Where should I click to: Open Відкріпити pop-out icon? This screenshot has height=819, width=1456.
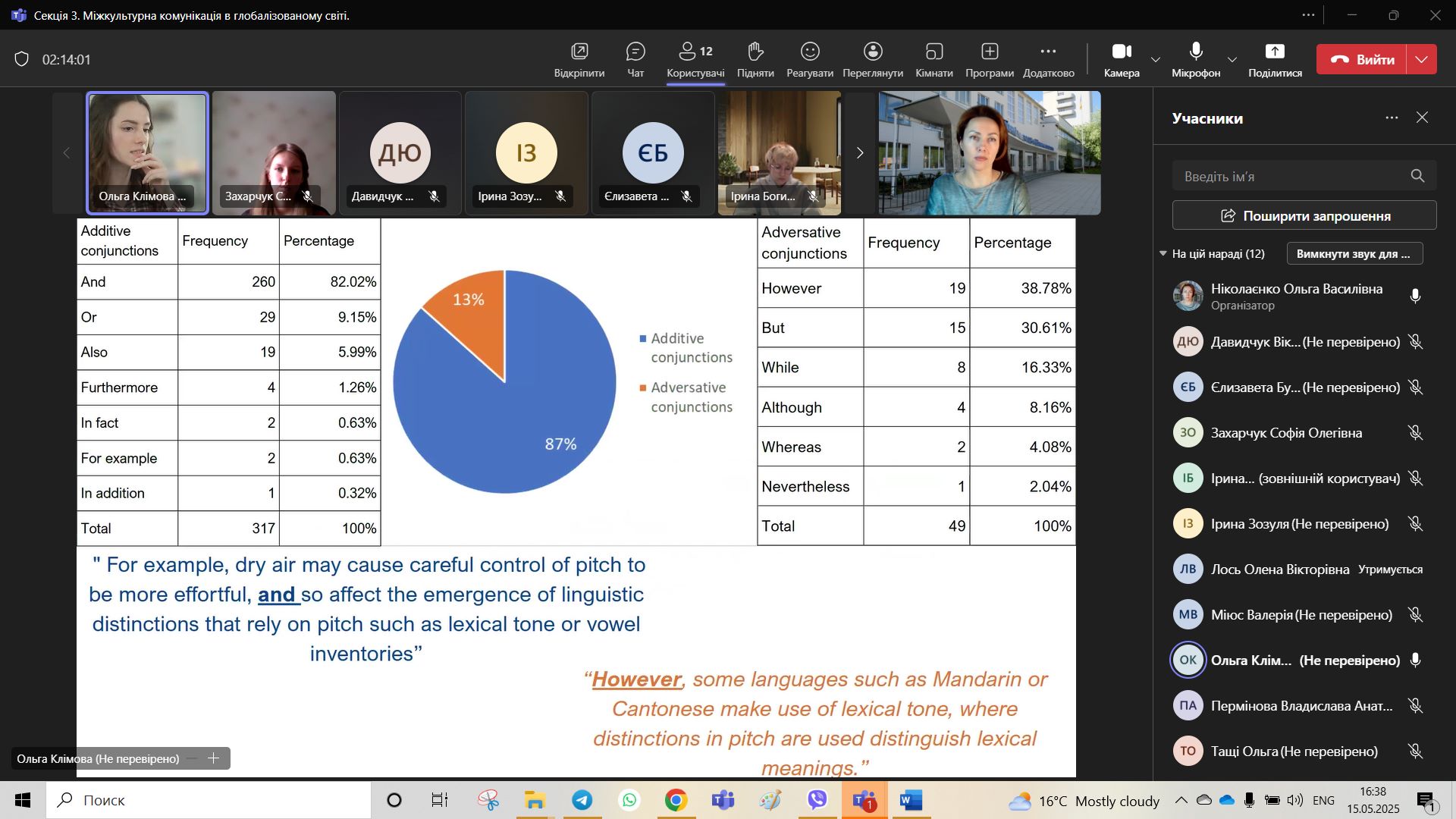coord(579,52)
